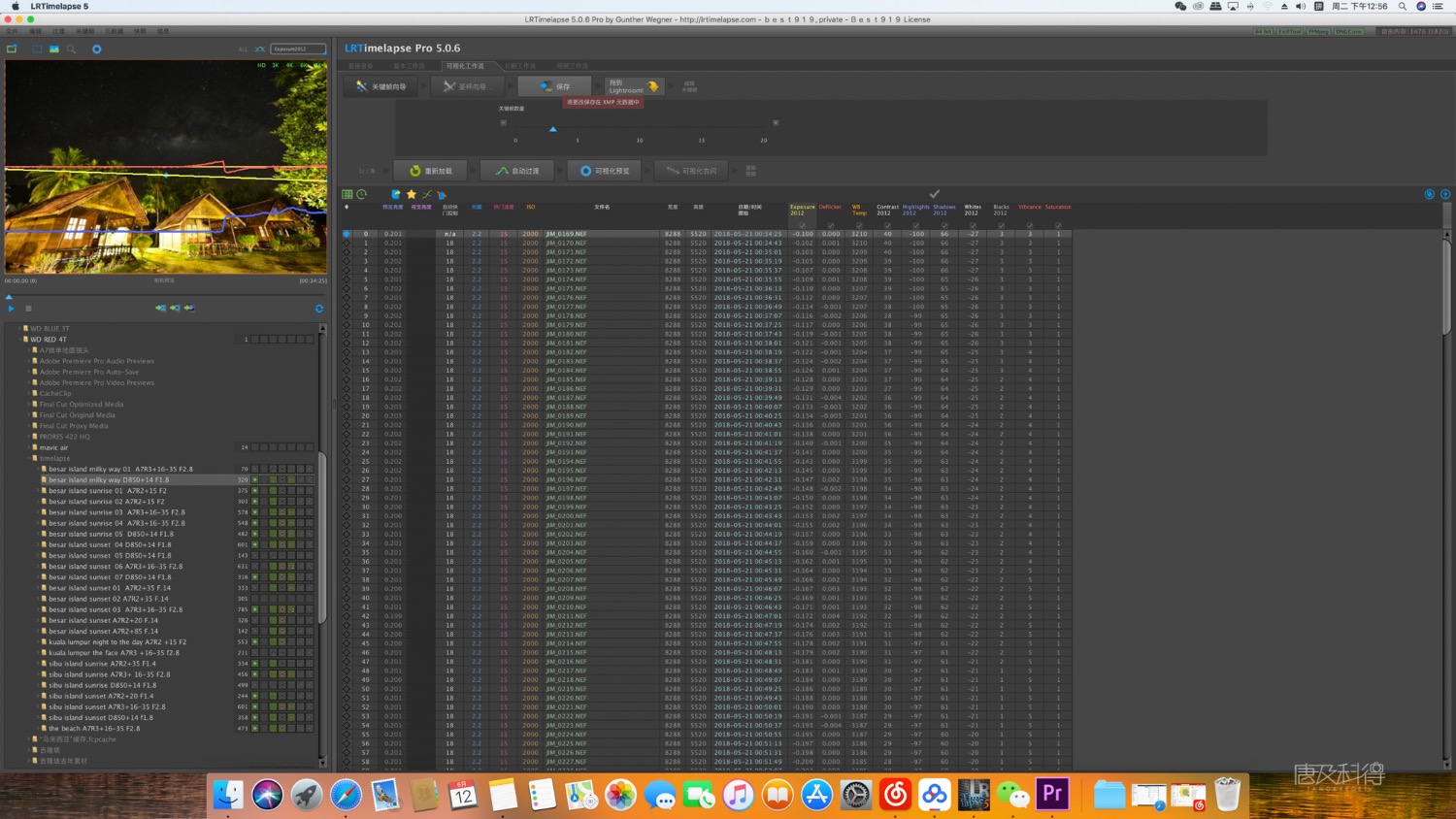
Task: Select folder besar island sunrise 03 A7R3+16-35 F2.8
Action: (116, 512)
